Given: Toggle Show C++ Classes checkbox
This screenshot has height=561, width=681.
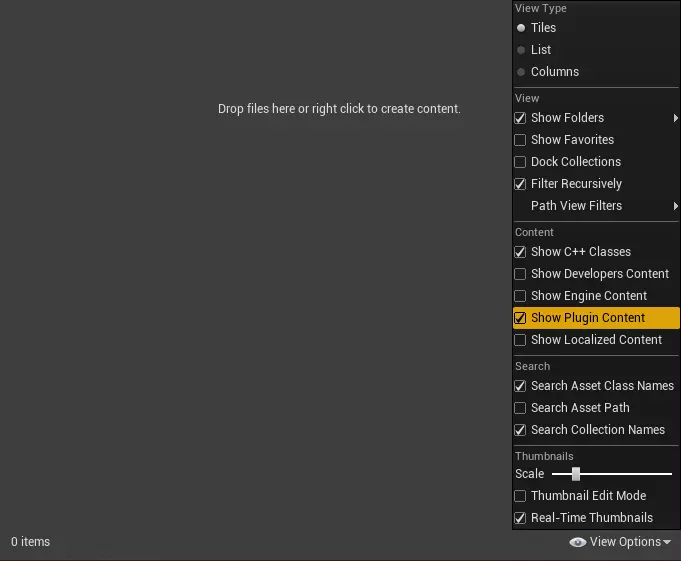Looking at the screenshot, I should (520, 252).
